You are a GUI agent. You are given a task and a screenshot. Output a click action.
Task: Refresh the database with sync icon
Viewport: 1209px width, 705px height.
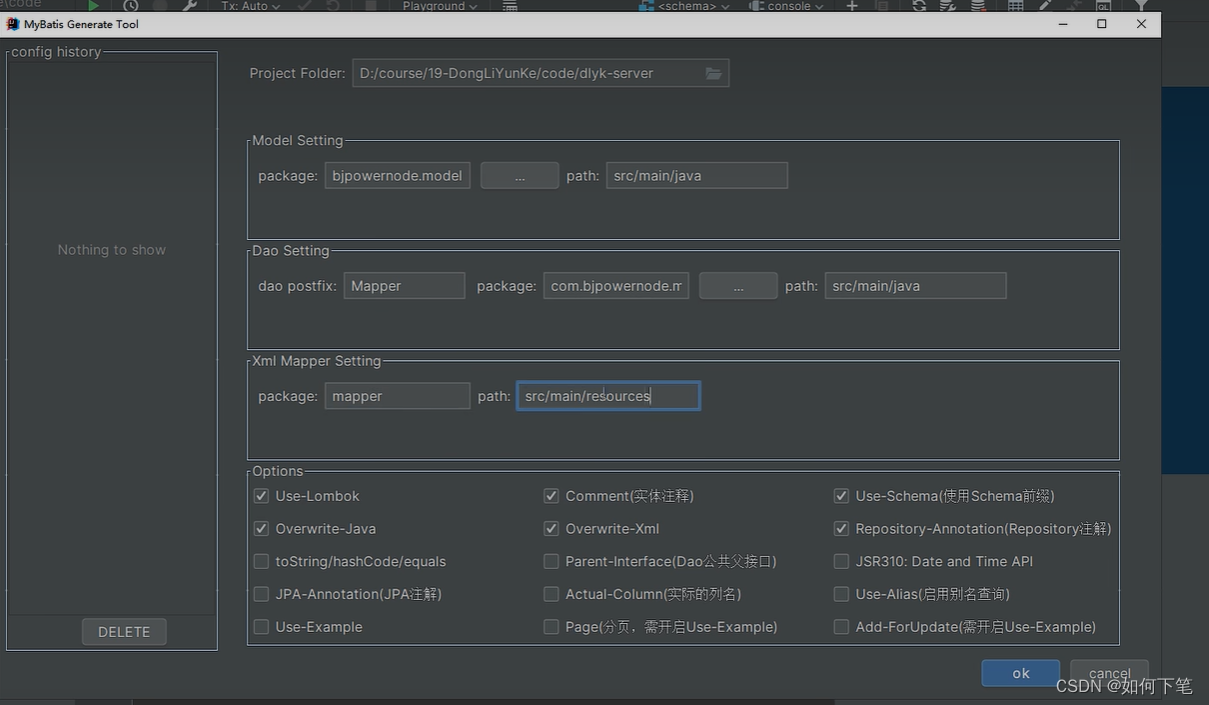click(919, 6)
